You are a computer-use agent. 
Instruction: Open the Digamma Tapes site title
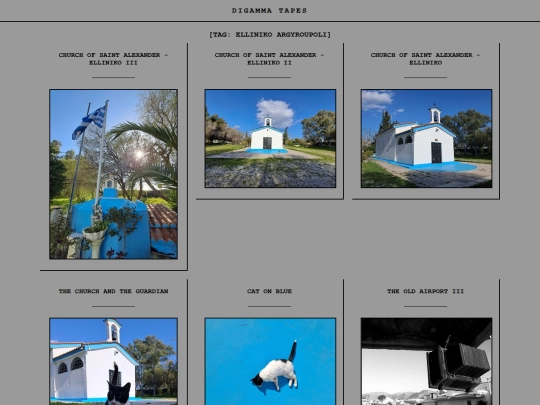[x=269, y=11]
